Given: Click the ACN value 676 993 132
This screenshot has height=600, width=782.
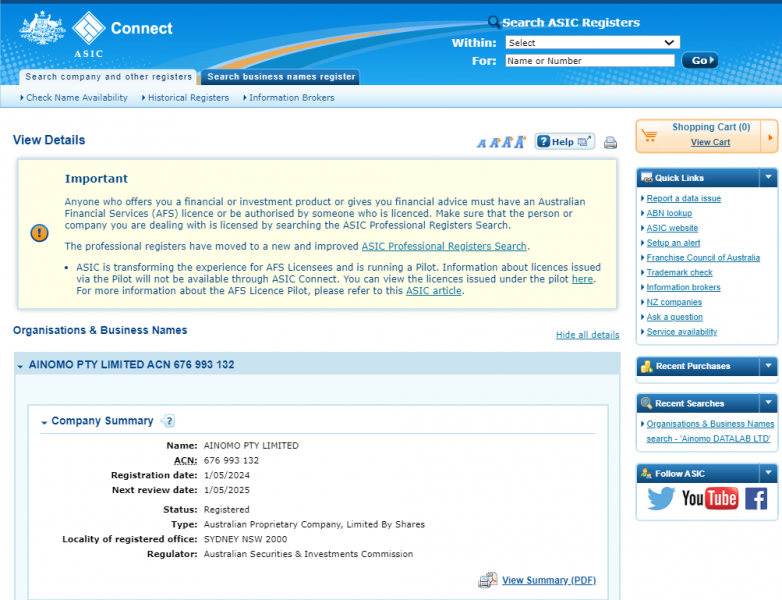Looking at the screenshot, I should point(231,460).
